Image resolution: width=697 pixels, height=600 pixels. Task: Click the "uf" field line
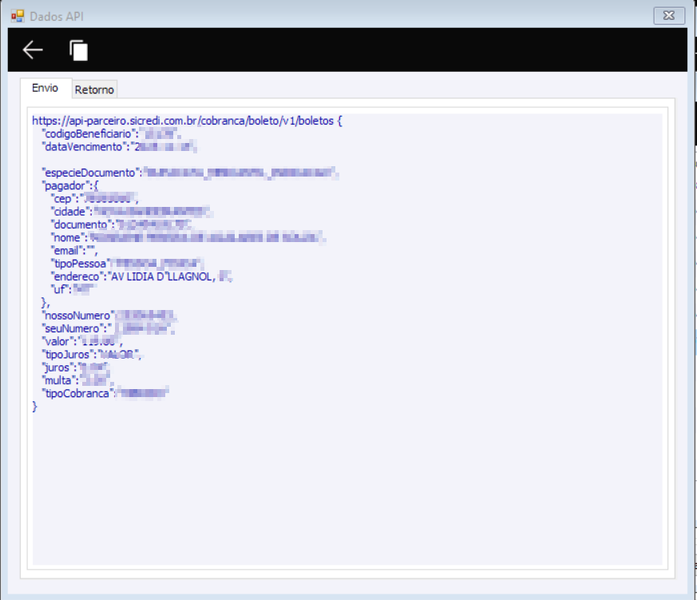(72, 289)
